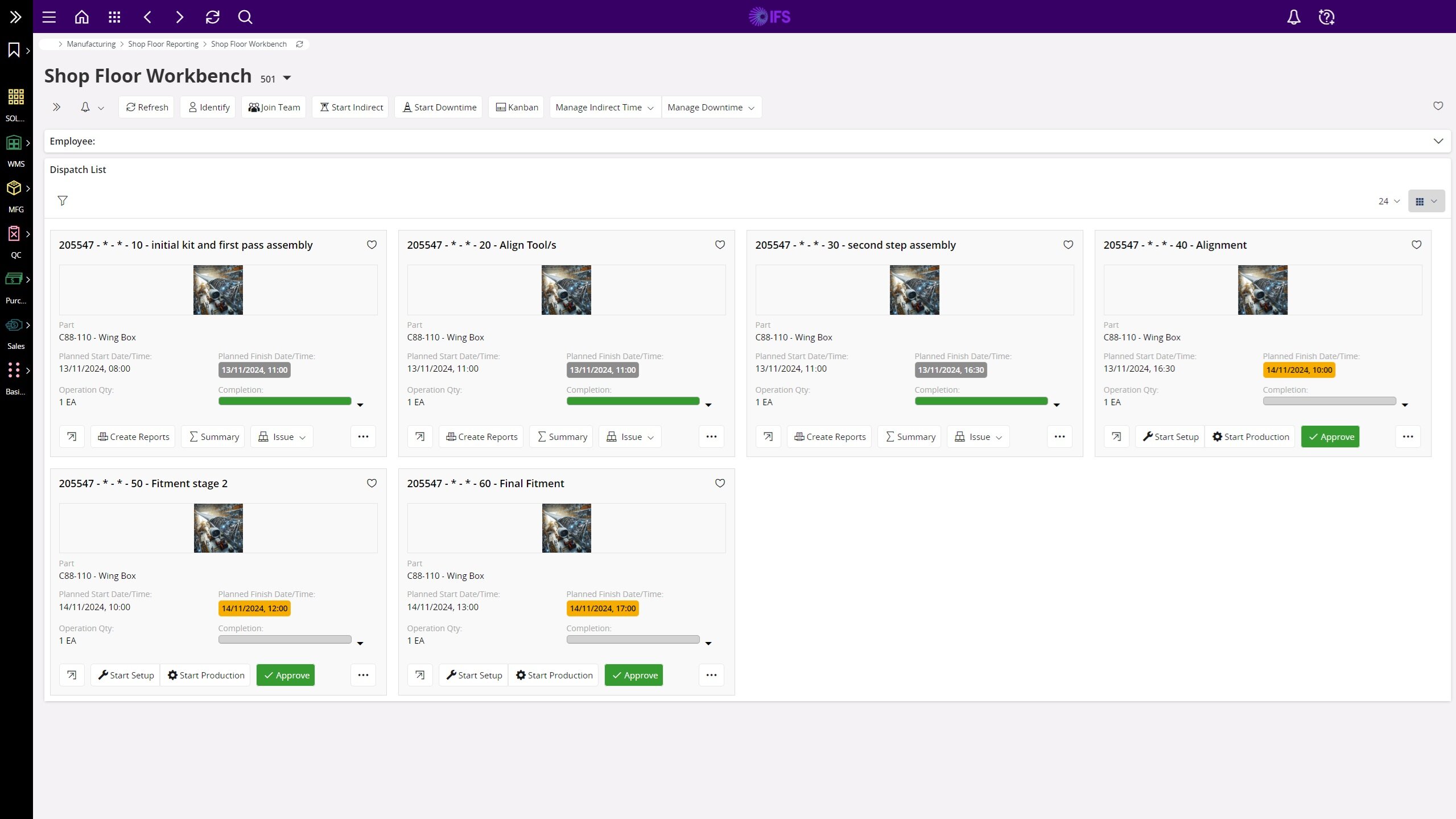Click the home icon in top bar
The image size is (1456, 819).
coord(81,17)
